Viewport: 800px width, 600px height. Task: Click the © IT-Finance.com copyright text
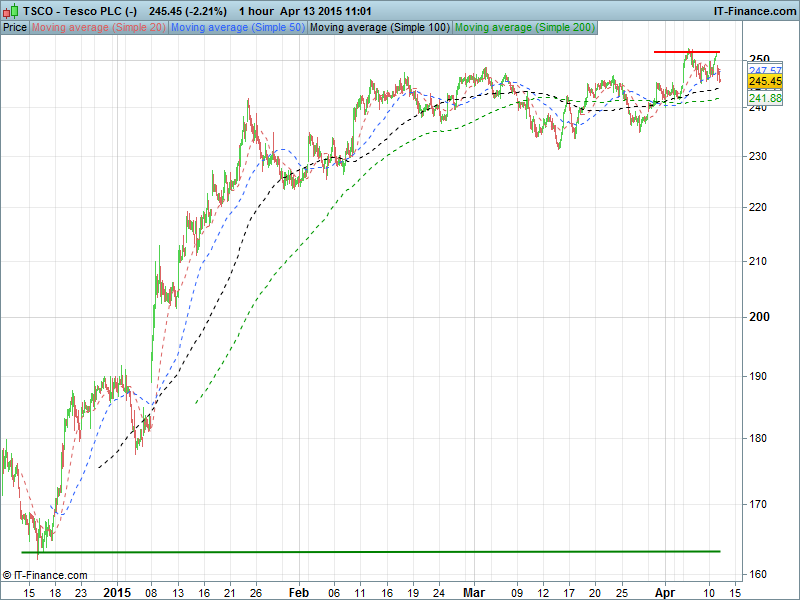coord(45,575)
